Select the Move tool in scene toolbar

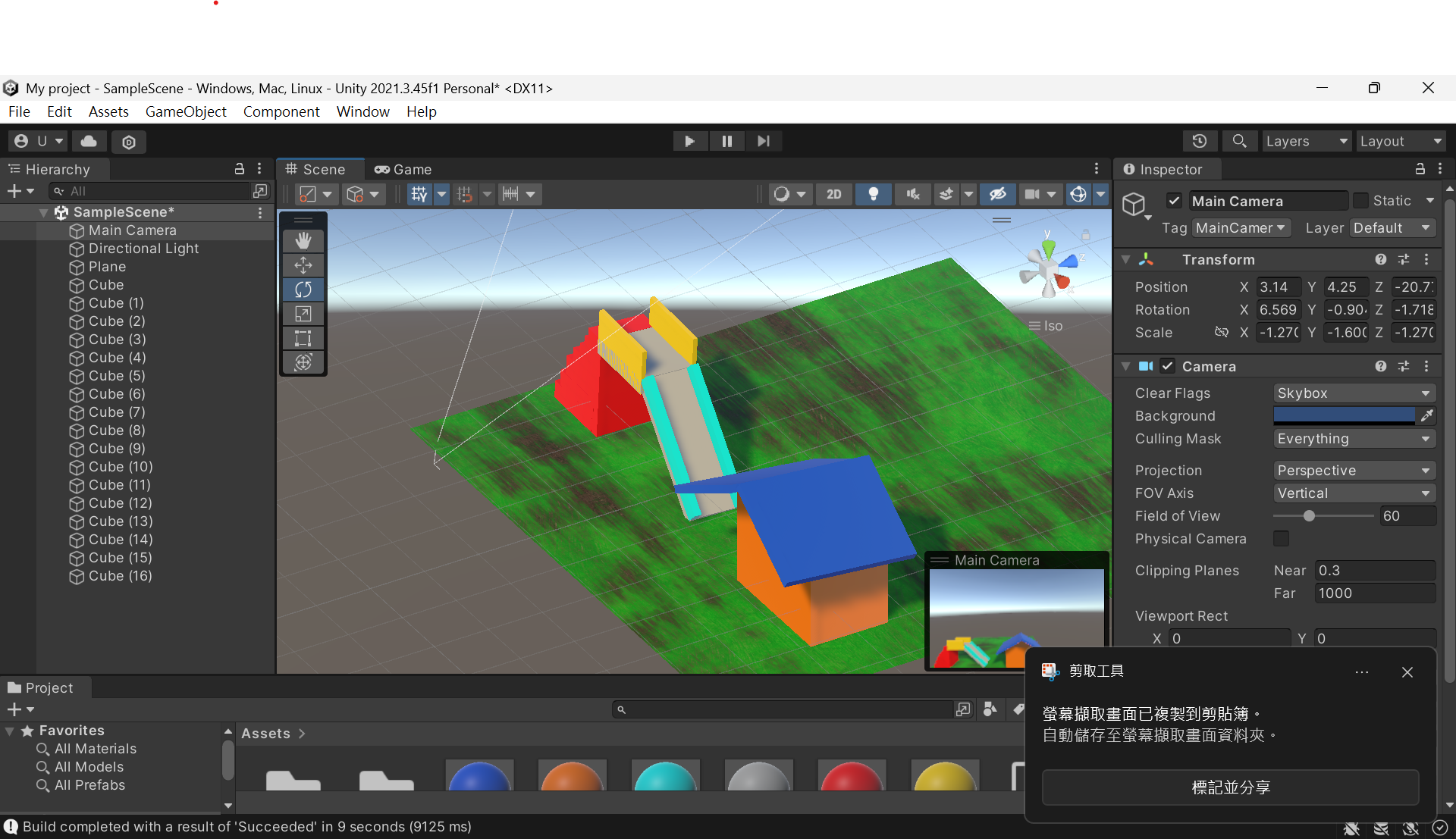coord(303,265)
